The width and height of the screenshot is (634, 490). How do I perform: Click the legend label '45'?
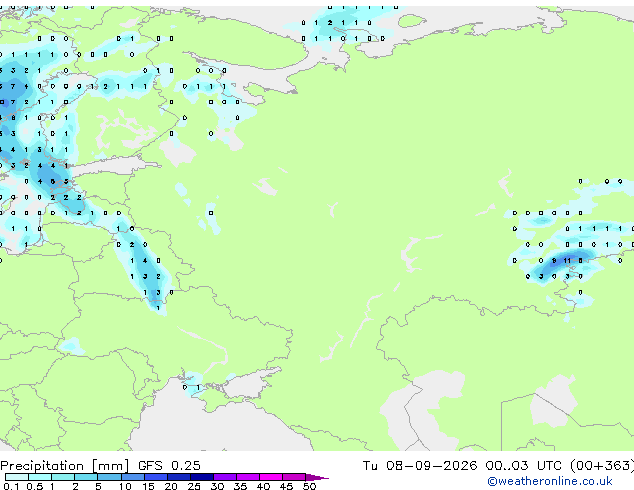coord(286,486)
